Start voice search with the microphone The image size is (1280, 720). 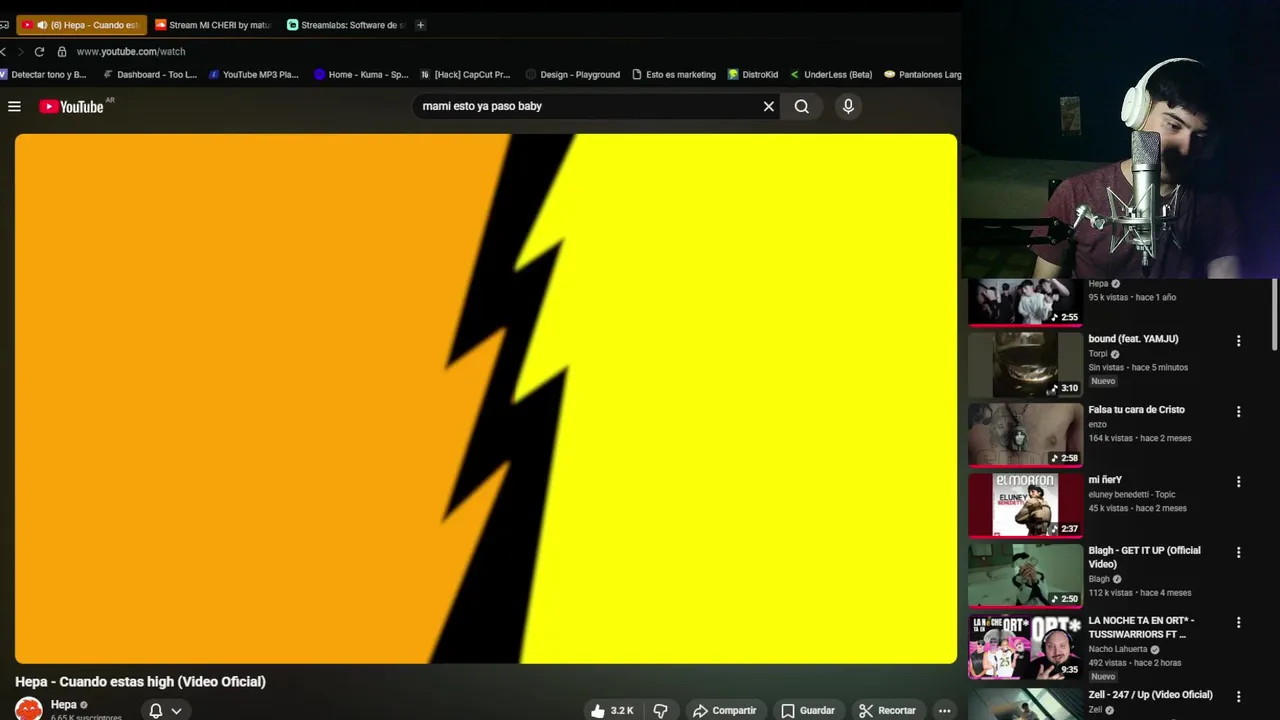coord(848,106)
